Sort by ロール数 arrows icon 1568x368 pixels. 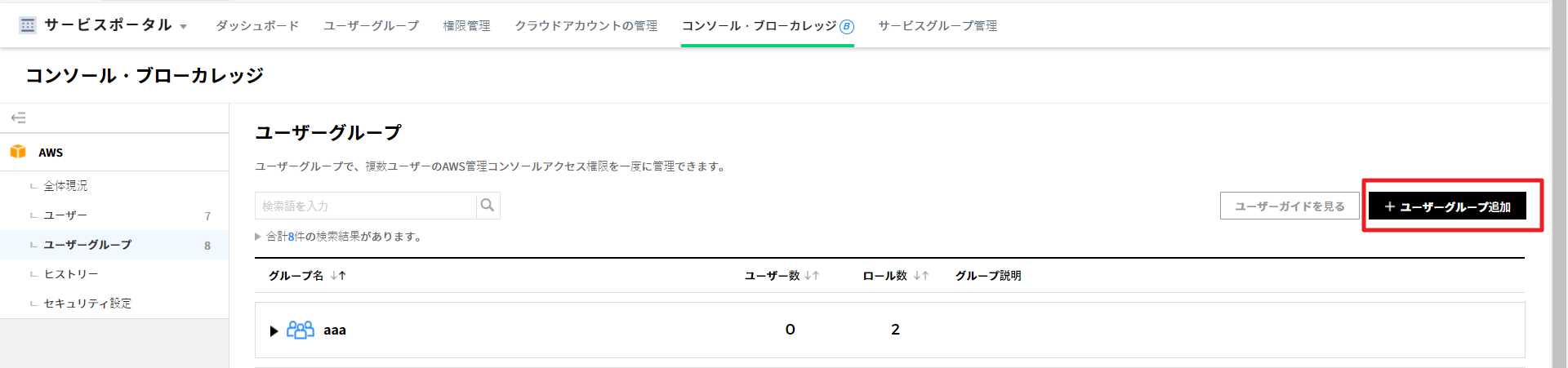(920, 276)
